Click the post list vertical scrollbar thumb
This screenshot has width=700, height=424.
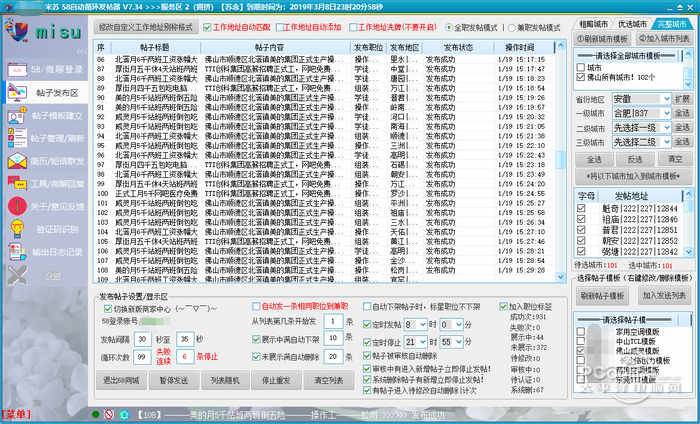[561, 160]
